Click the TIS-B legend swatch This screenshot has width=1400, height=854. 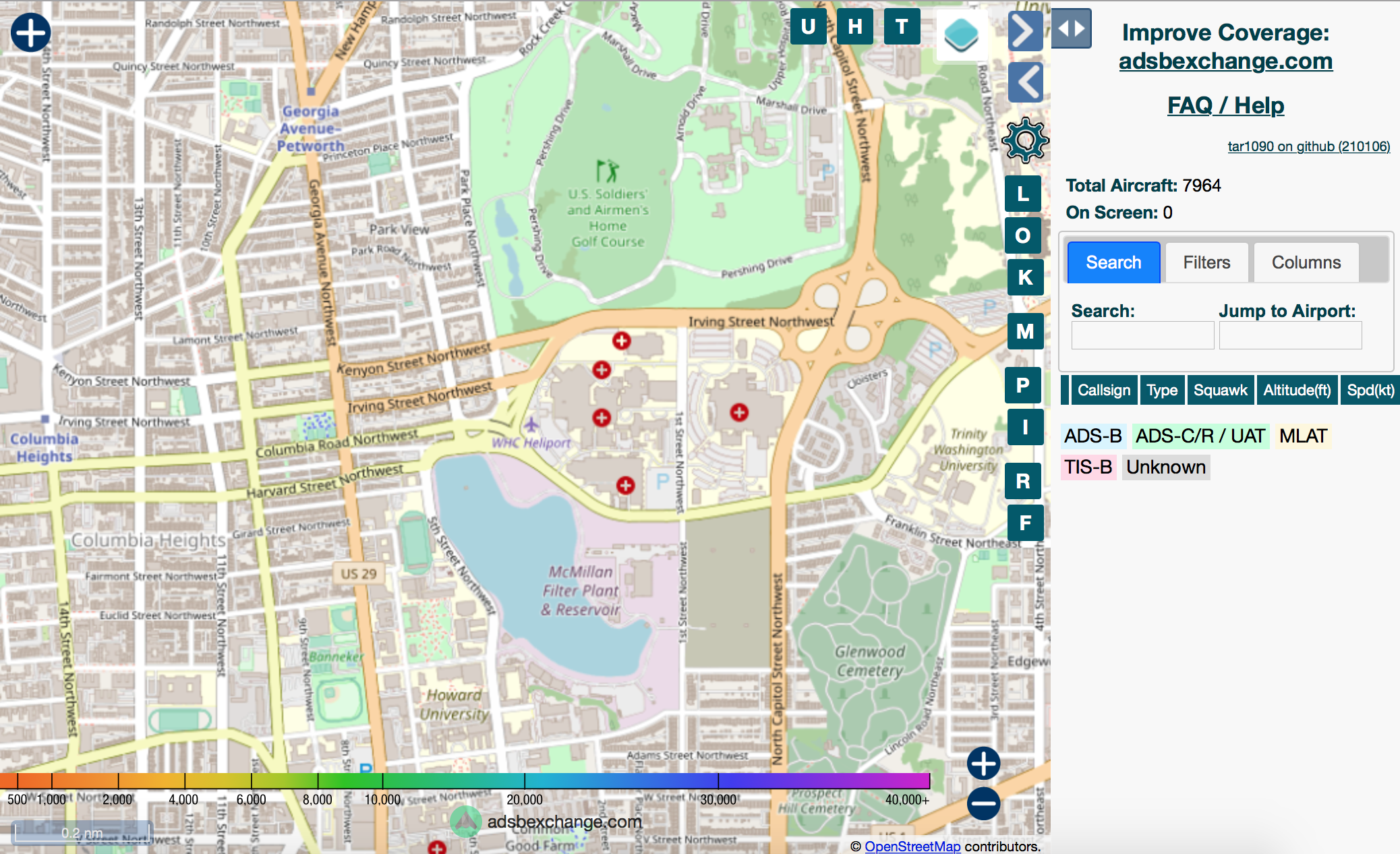tap(1088, 467)
